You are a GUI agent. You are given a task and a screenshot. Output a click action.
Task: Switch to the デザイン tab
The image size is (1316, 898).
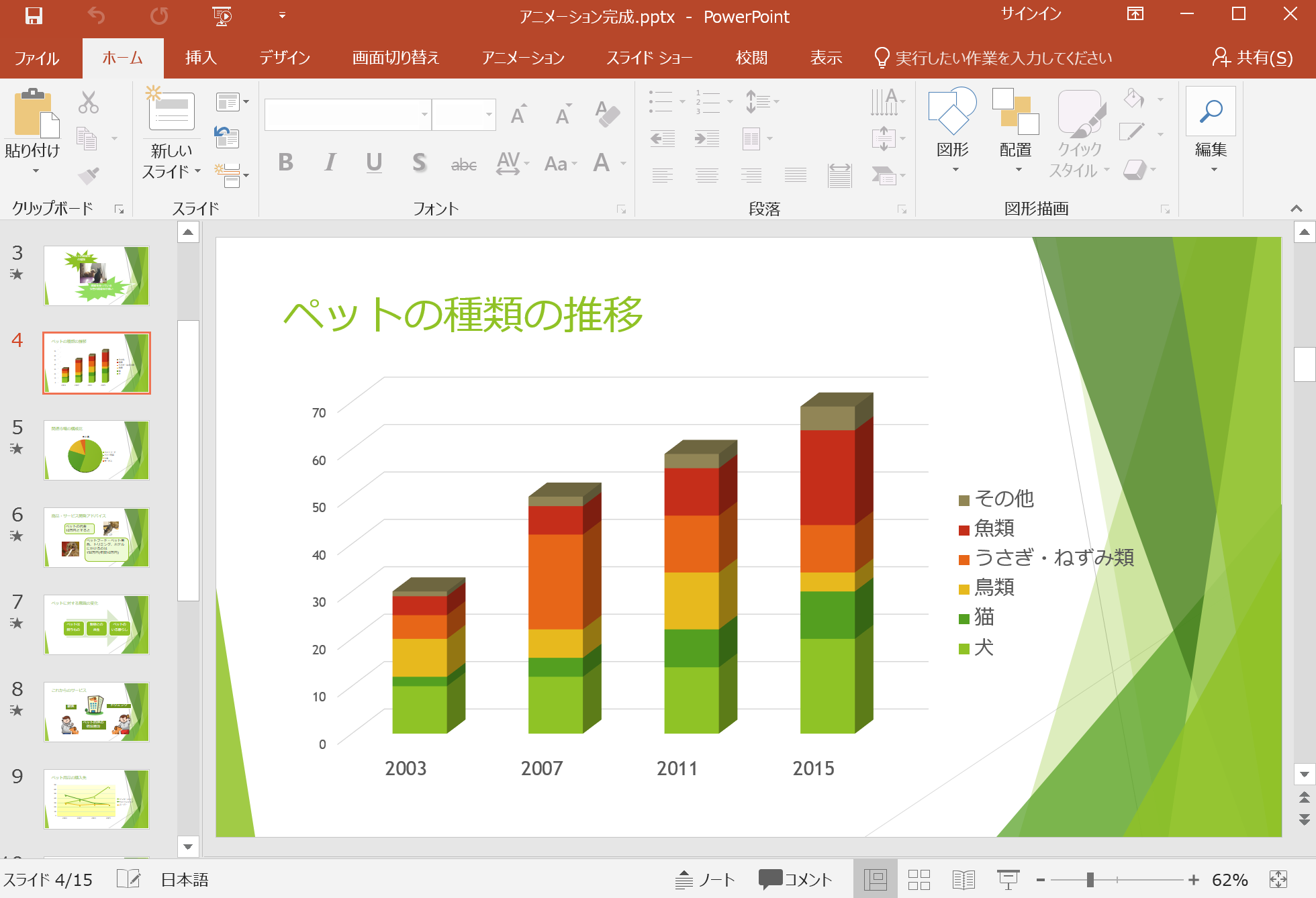(285, 58)
